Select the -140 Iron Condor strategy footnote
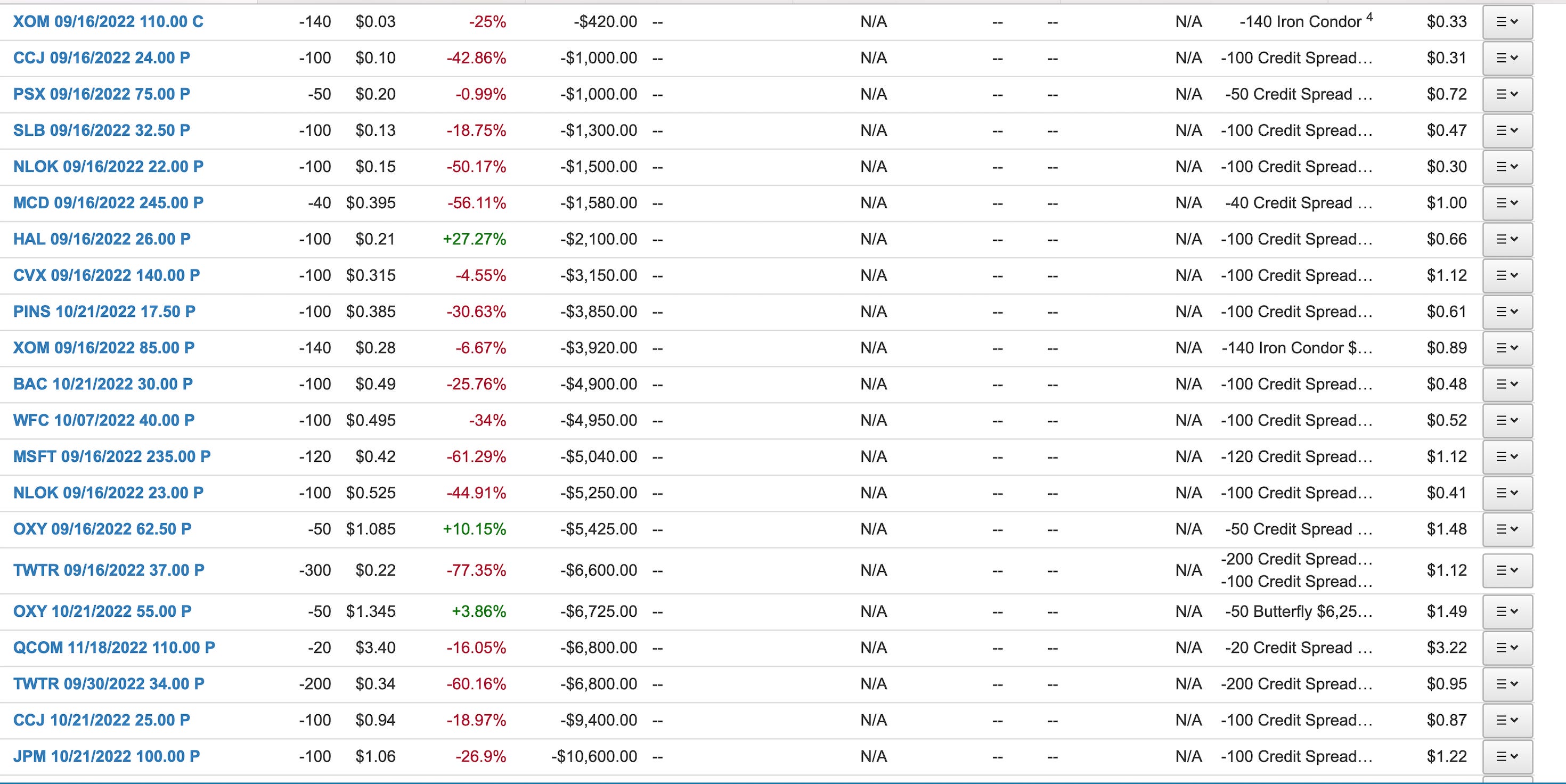 [1369, 17]
